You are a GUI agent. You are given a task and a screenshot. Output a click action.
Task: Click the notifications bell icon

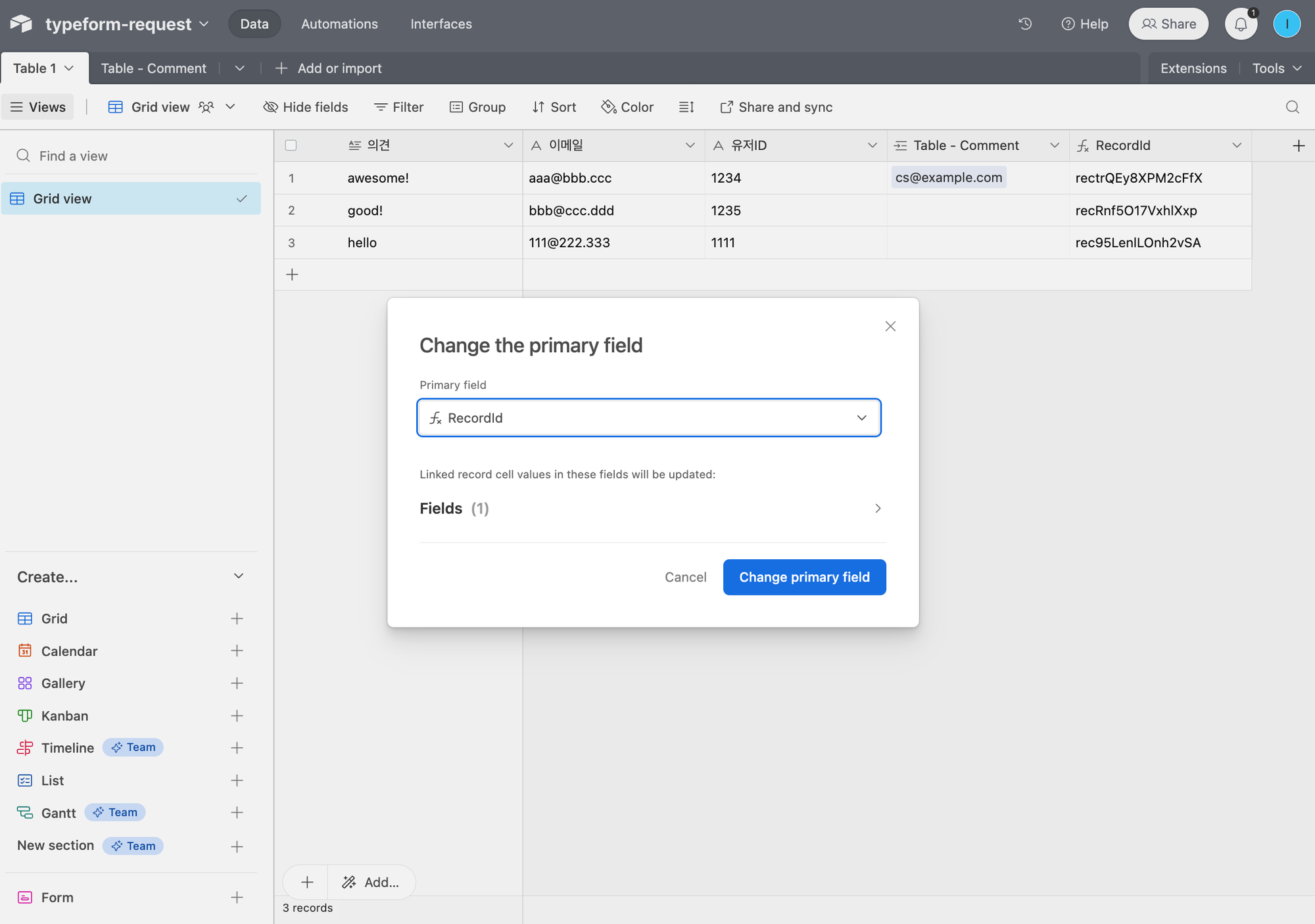[x=1241, y=24]
